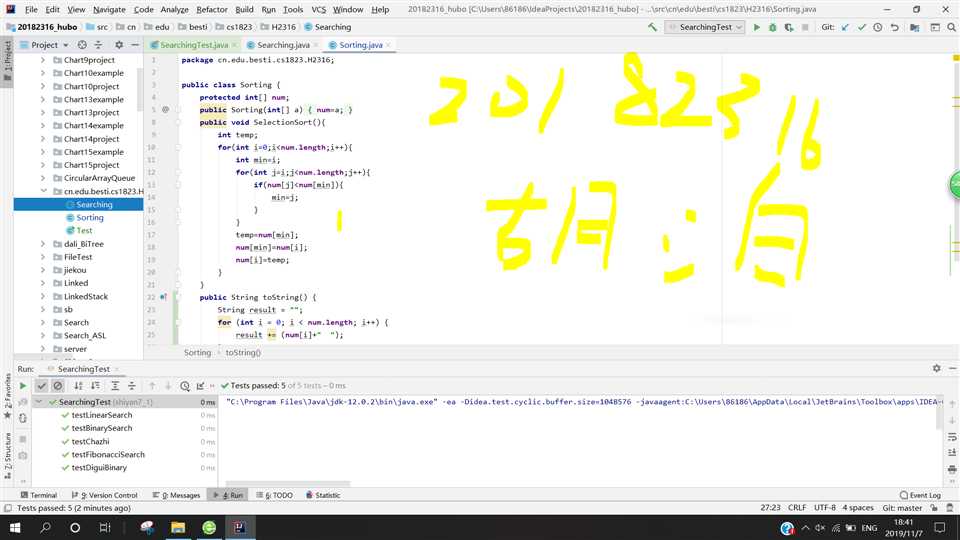
Task: Open Project Structure dialog icon
Action: click(915, 27)
